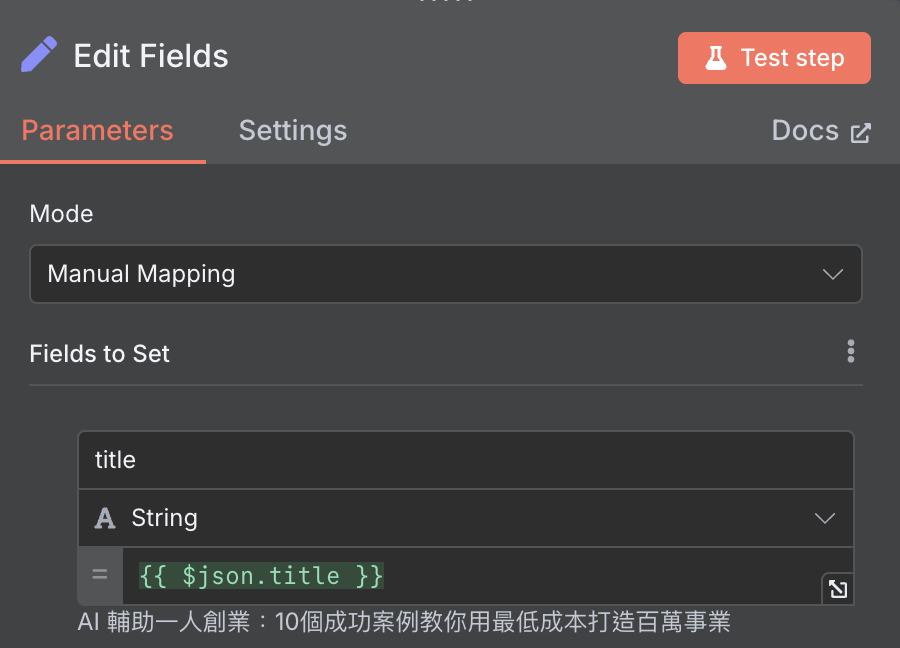This screenshot has width=900, height=648.
Task: Click the flask icon on Test step
Action: pyautogui.click(x=715, y=58)
